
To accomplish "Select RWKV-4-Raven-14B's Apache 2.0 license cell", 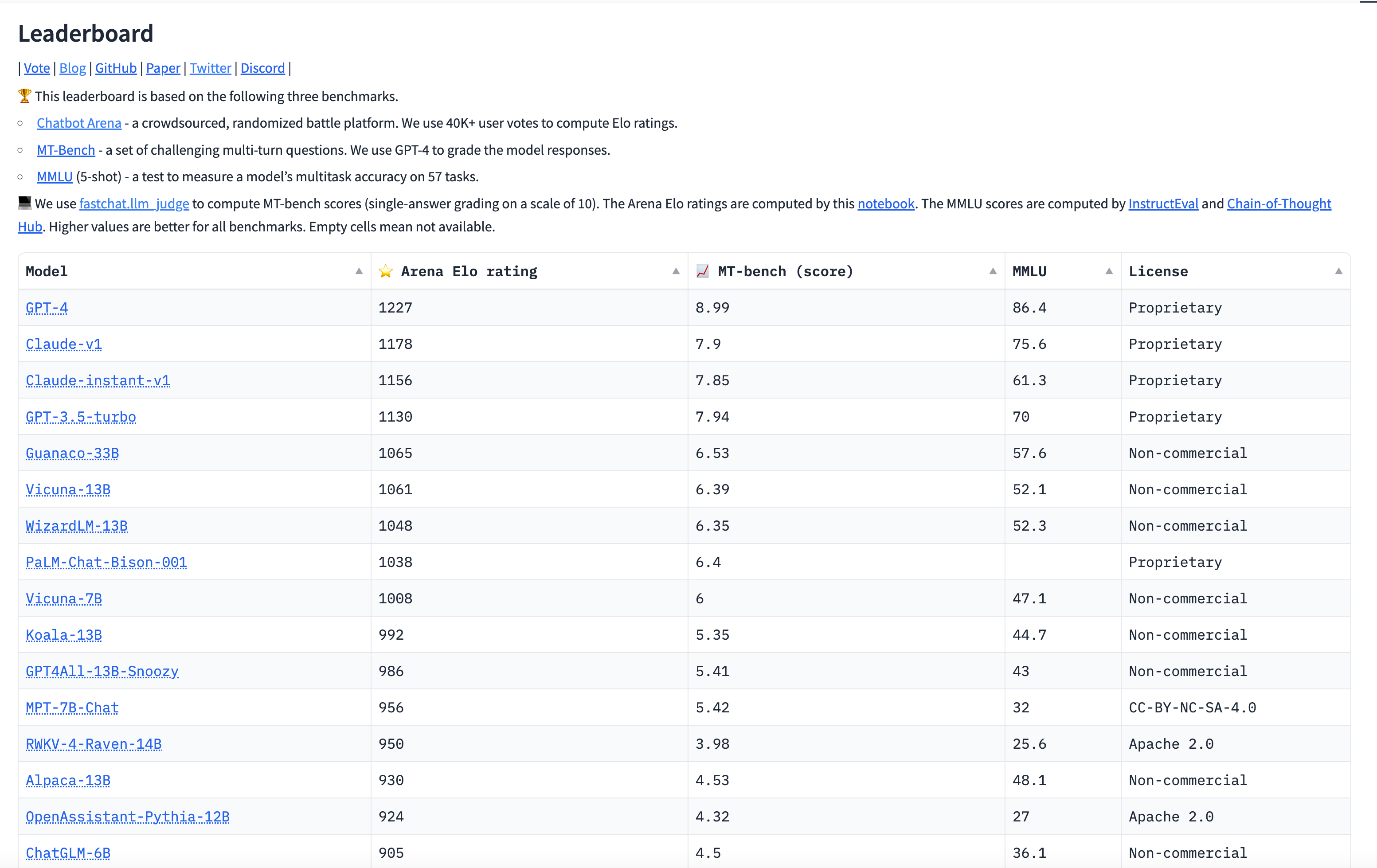I will pos(1236,744).
